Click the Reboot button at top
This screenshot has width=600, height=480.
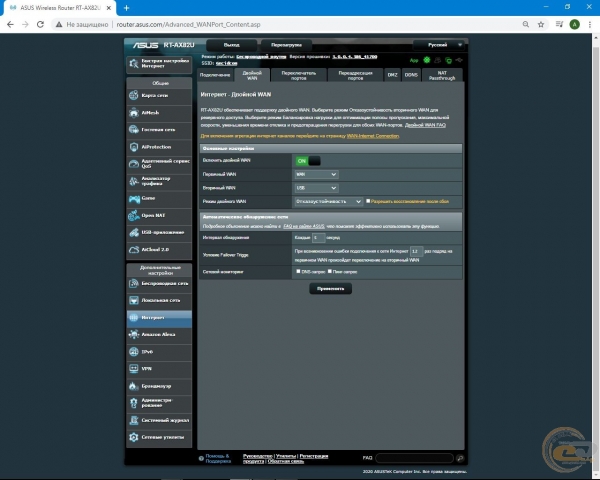[x=286, y=45]
